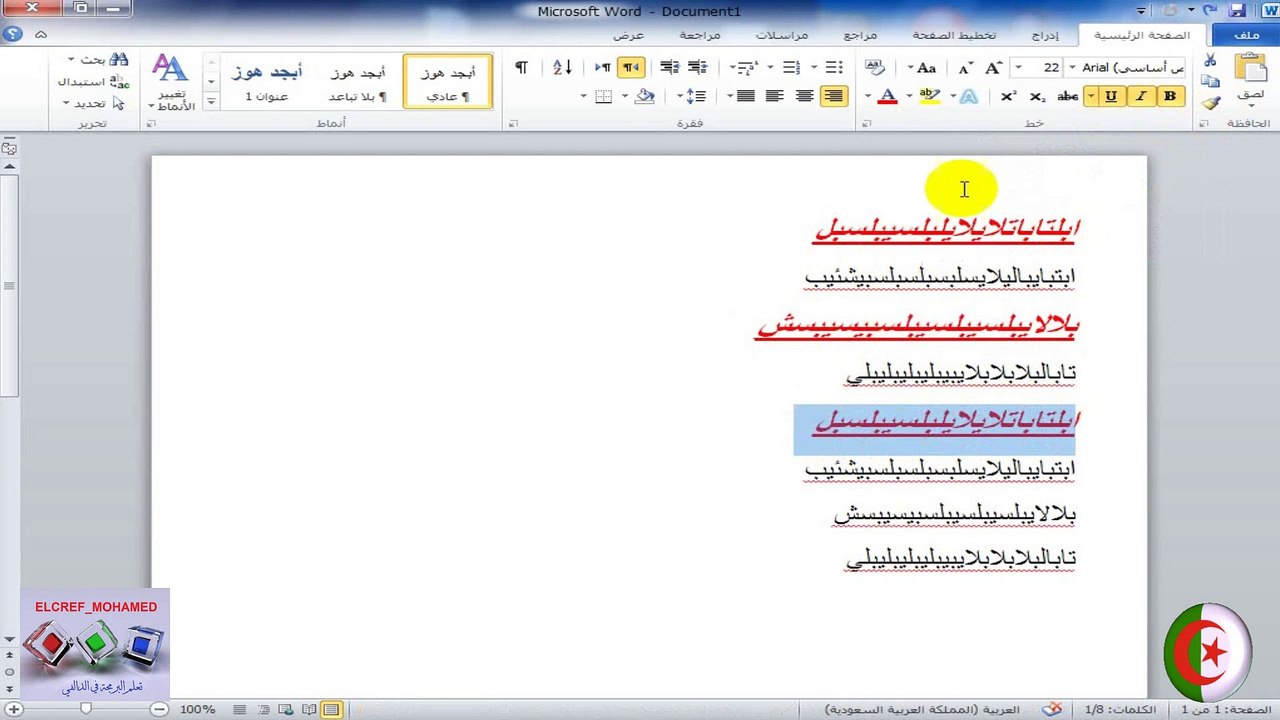Click the Numbering list icon
1280x720 pixels.
(x=791, y=67)
